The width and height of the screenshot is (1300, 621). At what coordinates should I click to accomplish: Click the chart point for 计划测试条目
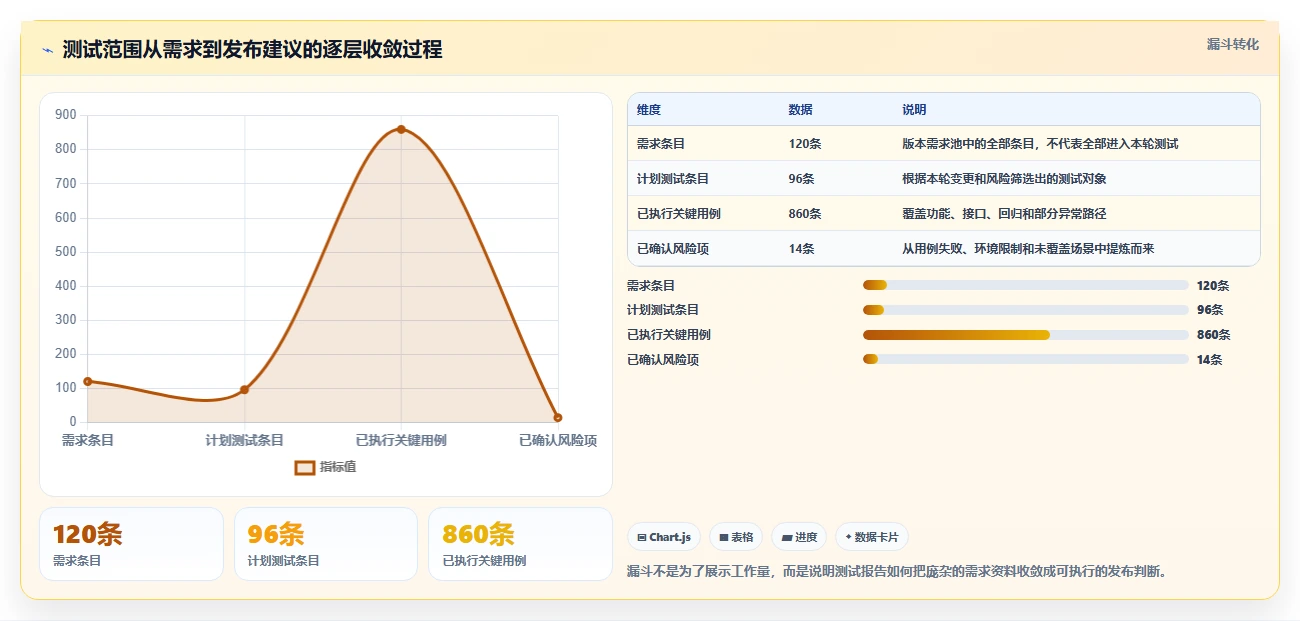click(x=244, y=389)
